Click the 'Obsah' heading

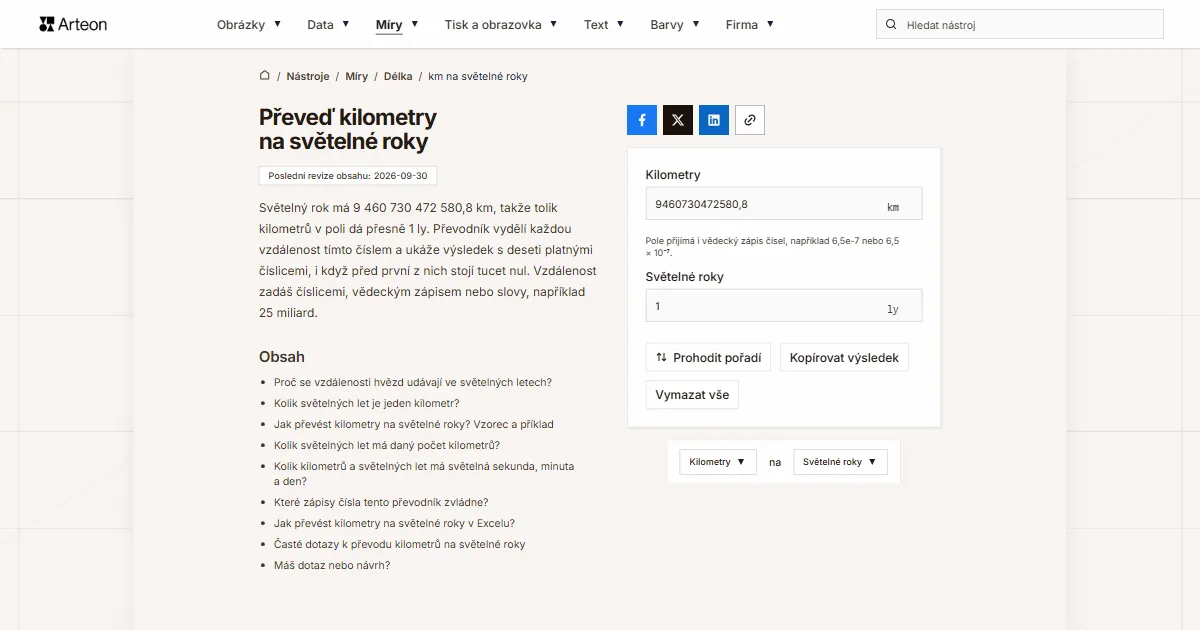[282, 357]
